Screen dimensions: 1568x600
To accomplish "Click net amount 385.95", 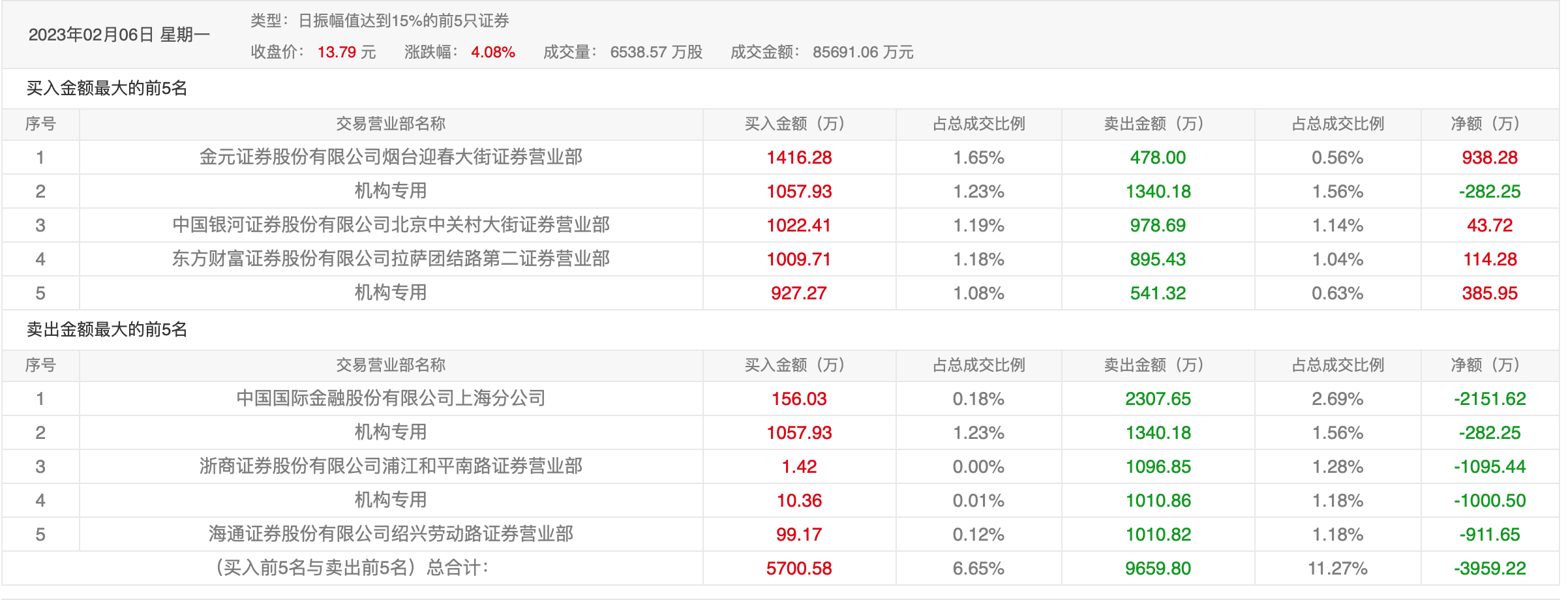I will [x=1490, y=293].
